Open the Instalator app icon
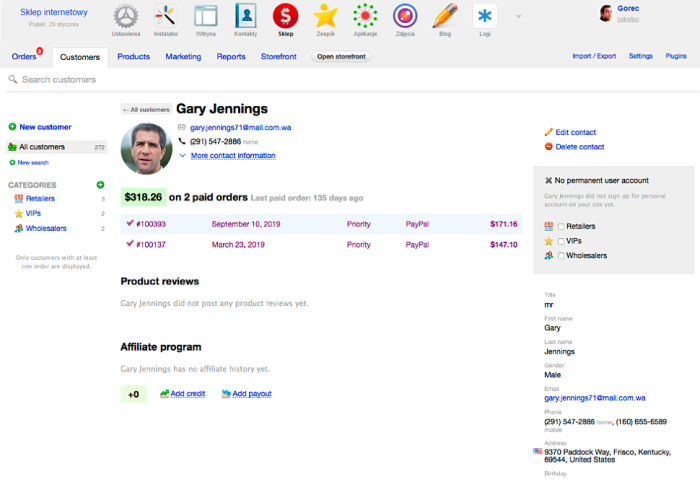 (x=166, y=16)
